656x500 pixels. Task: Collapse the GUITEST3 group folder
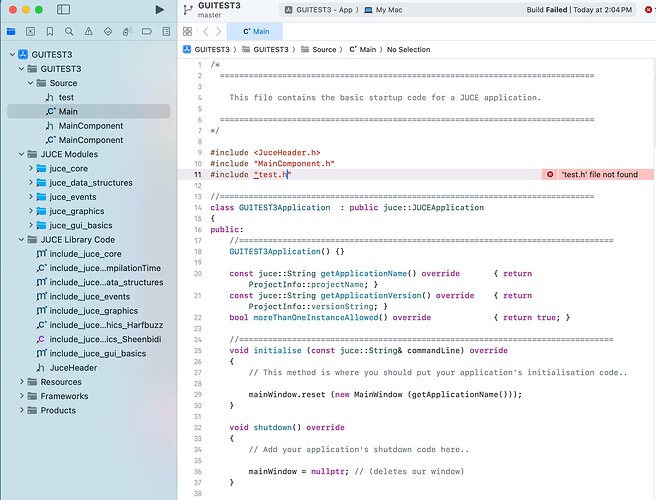click(x=21, y=69)
